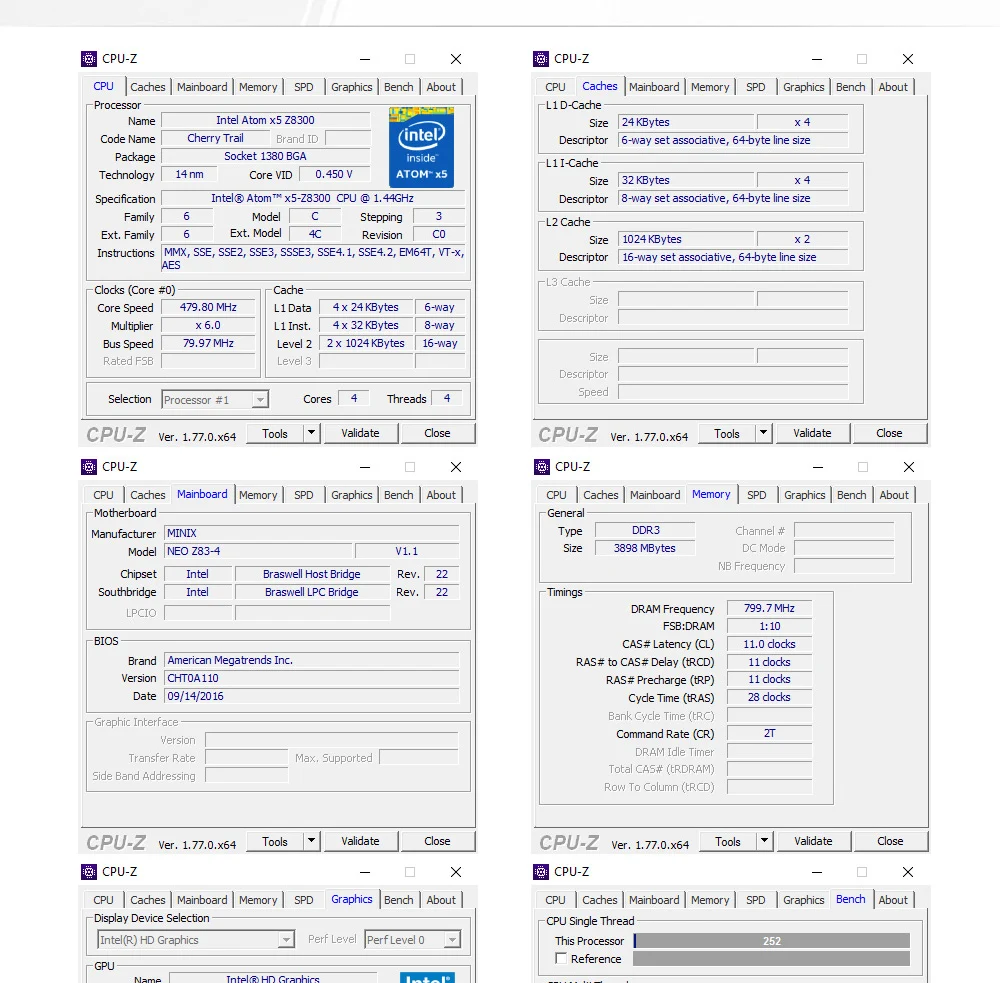Click the BIOS Brand American Megatrends Inc.
This screenshot has width=1000, height=983.
(311, 660)
